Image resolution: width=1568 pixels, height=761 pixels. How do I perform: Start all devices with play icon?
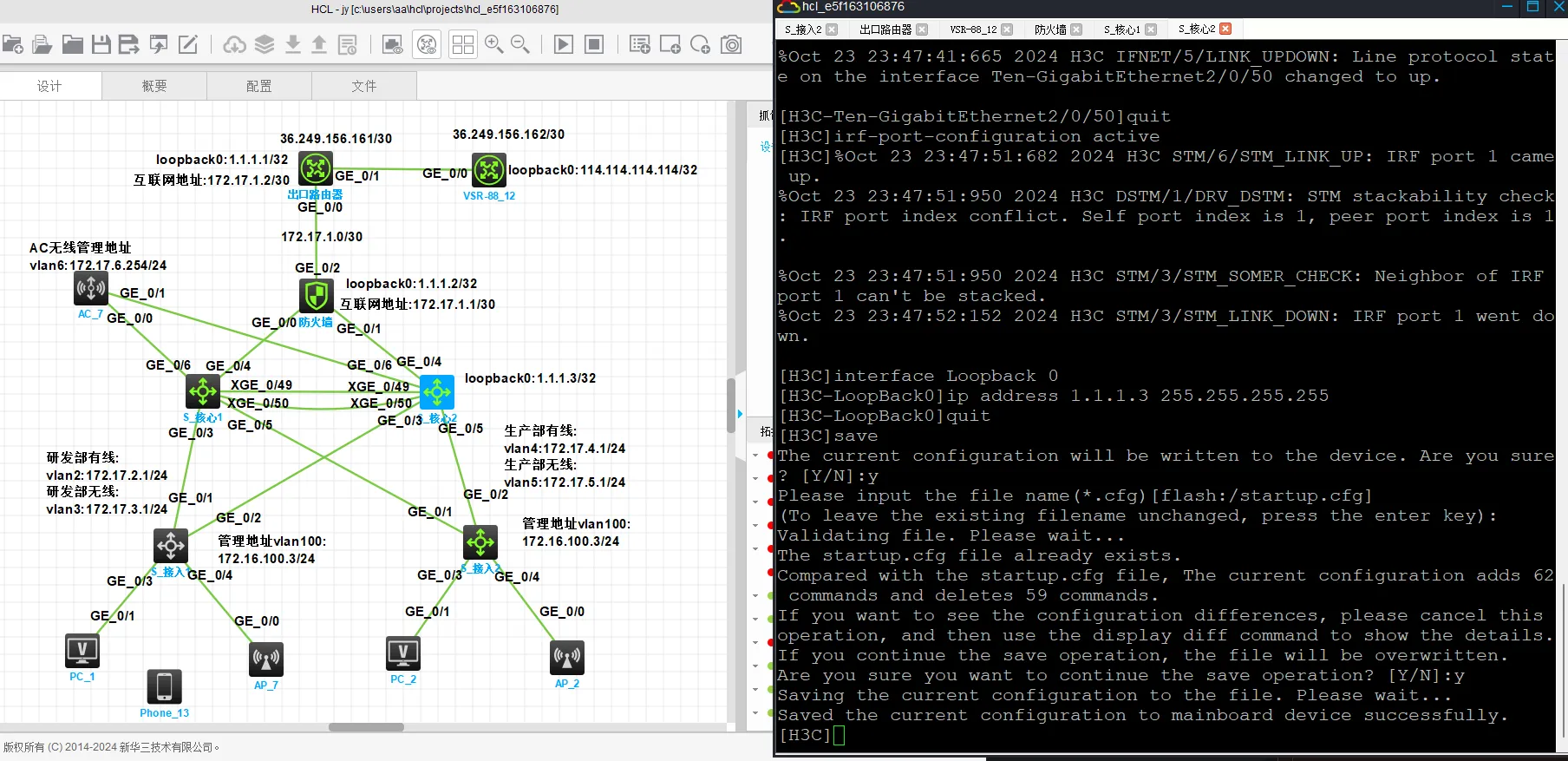coord(564,44)
